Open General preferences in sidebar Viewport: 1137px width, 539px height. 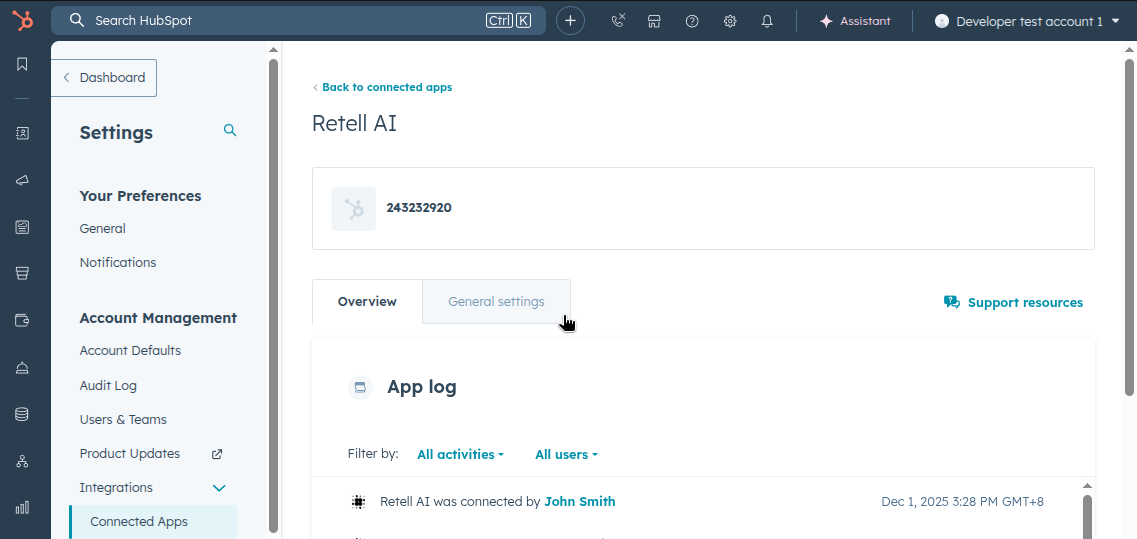click(x=102, y=229)
